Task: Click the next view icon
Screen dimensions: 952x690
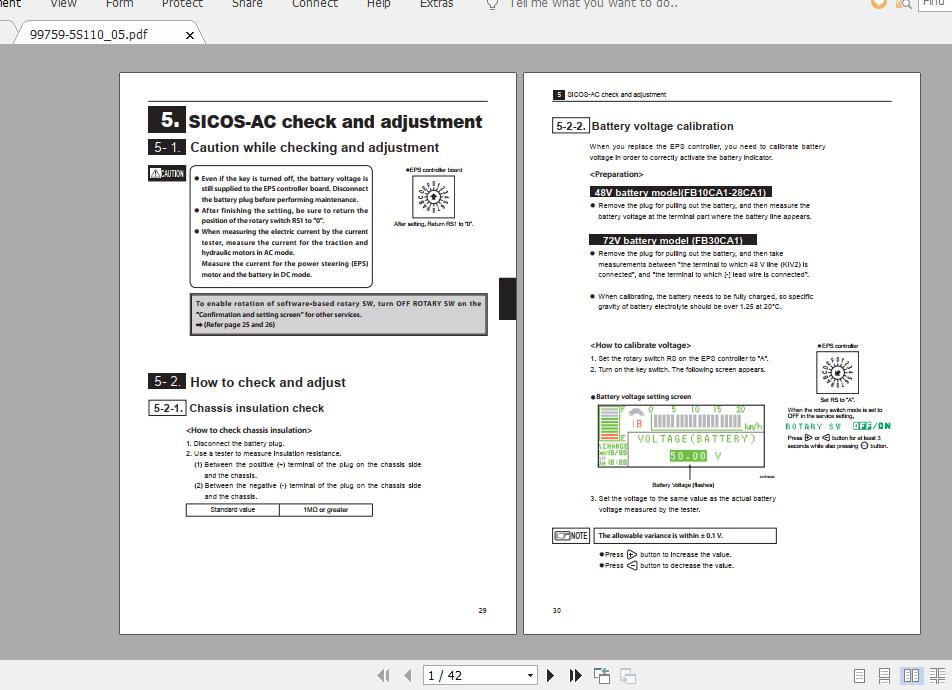Action: point(628,675)
